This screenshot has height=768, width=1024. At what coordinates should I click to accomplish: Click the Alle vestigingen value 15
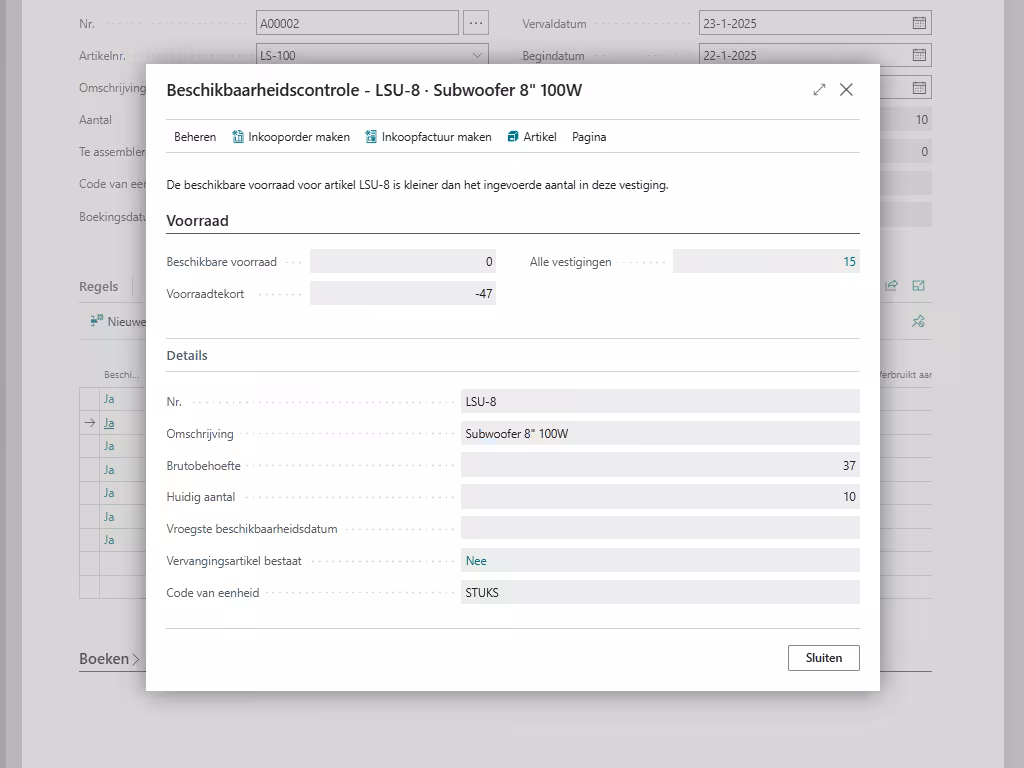849,262
